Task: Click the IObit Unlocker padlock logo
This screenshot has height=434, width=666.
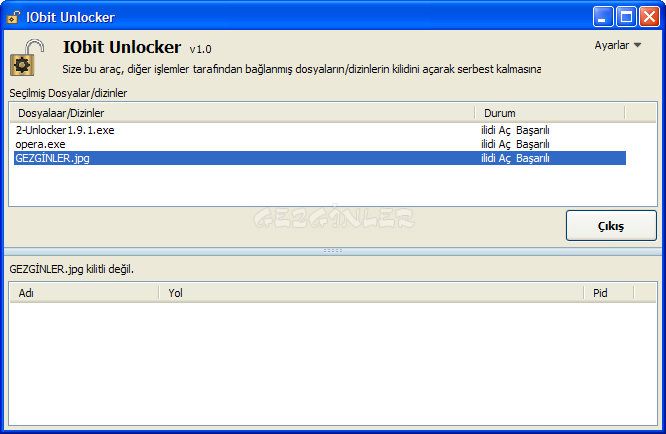Action: pyautogui.click(x=27, y=58)
